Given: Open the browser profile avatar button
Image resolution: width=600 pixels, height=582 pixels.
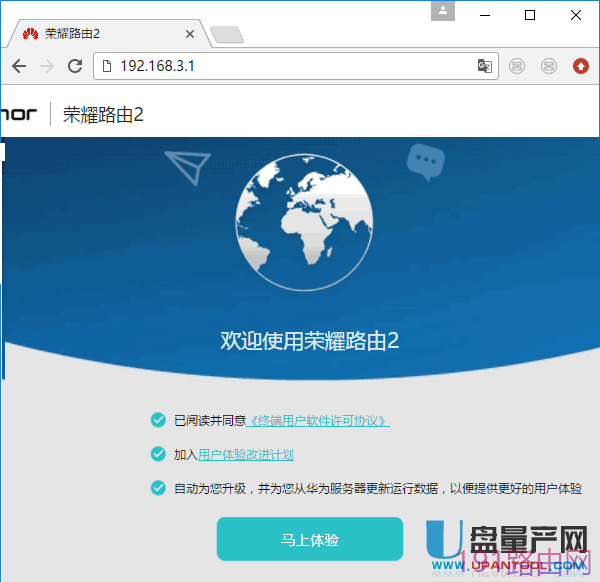Looking at the screenshot, I should [x=443, y=11].
